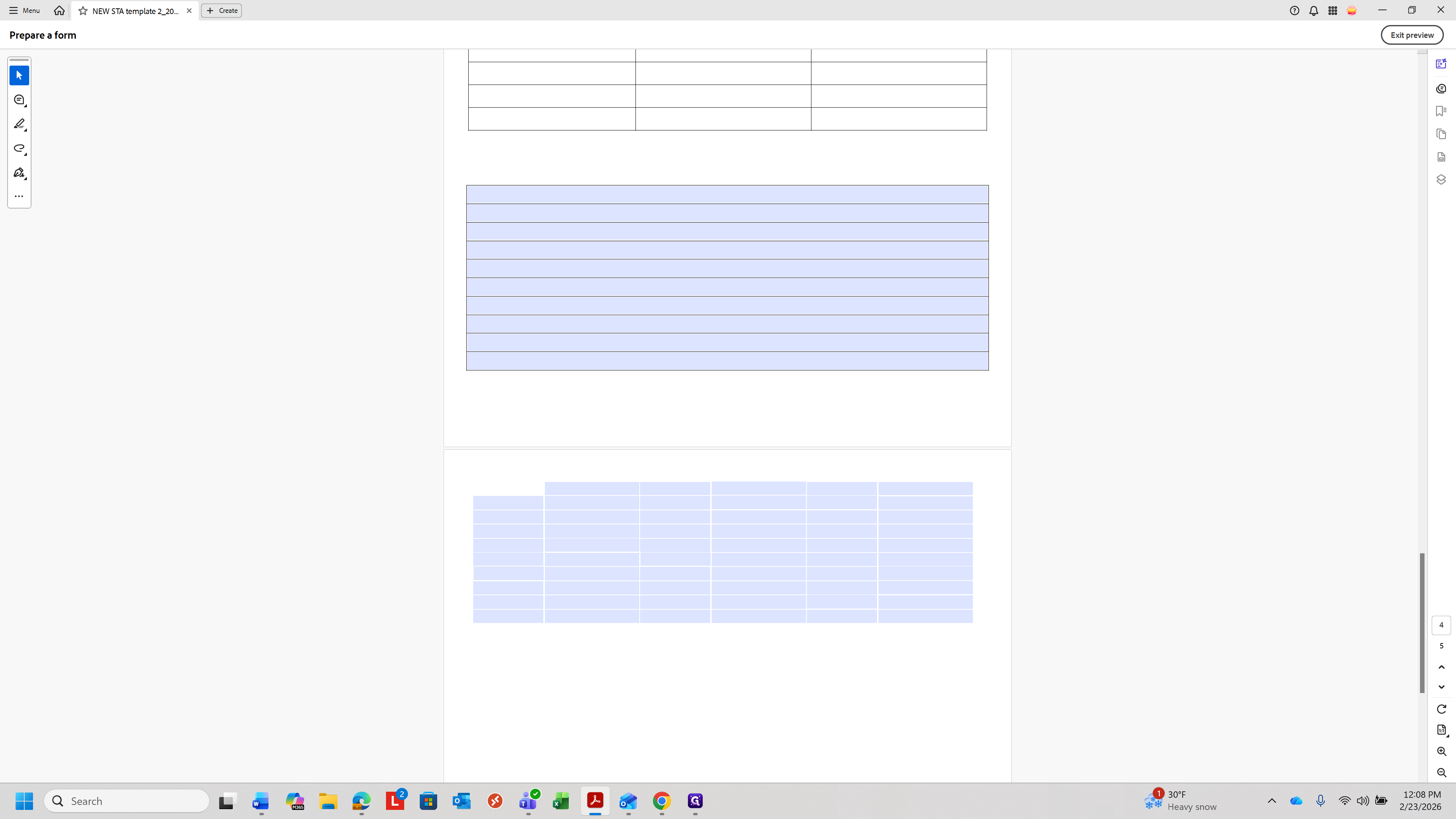Go to previous page arrow

[x=1441, y=667]
